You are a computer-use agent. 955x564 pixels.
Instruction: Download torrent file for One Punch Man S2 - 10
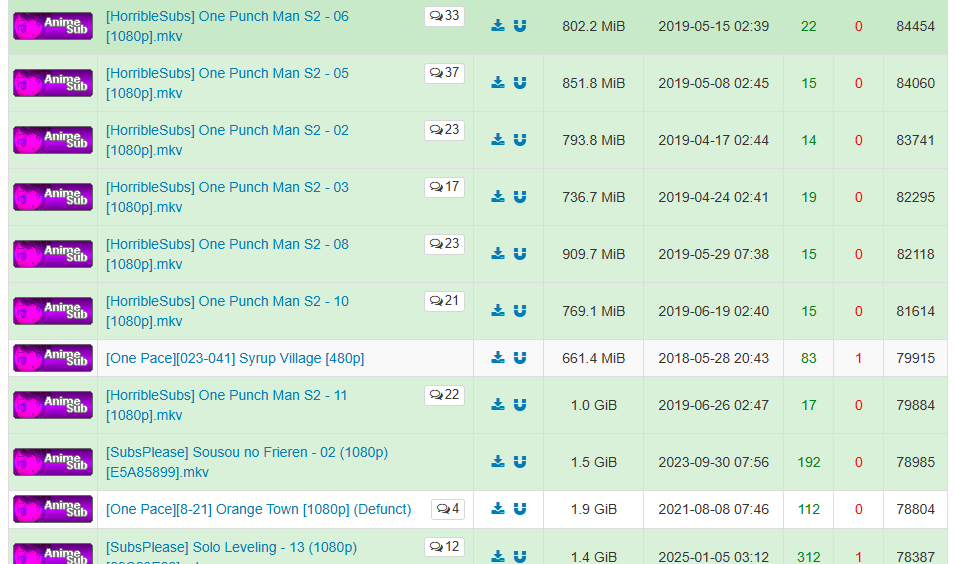498,311
